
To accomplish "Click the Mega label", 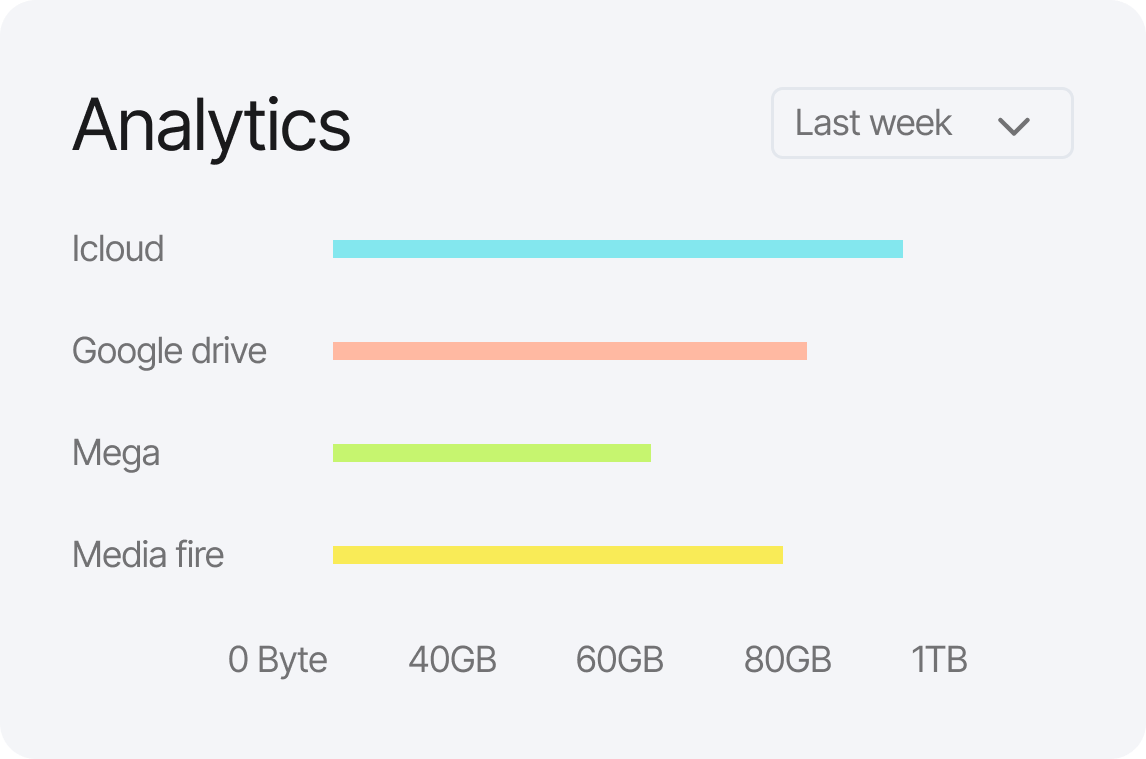I will (116, 453).
